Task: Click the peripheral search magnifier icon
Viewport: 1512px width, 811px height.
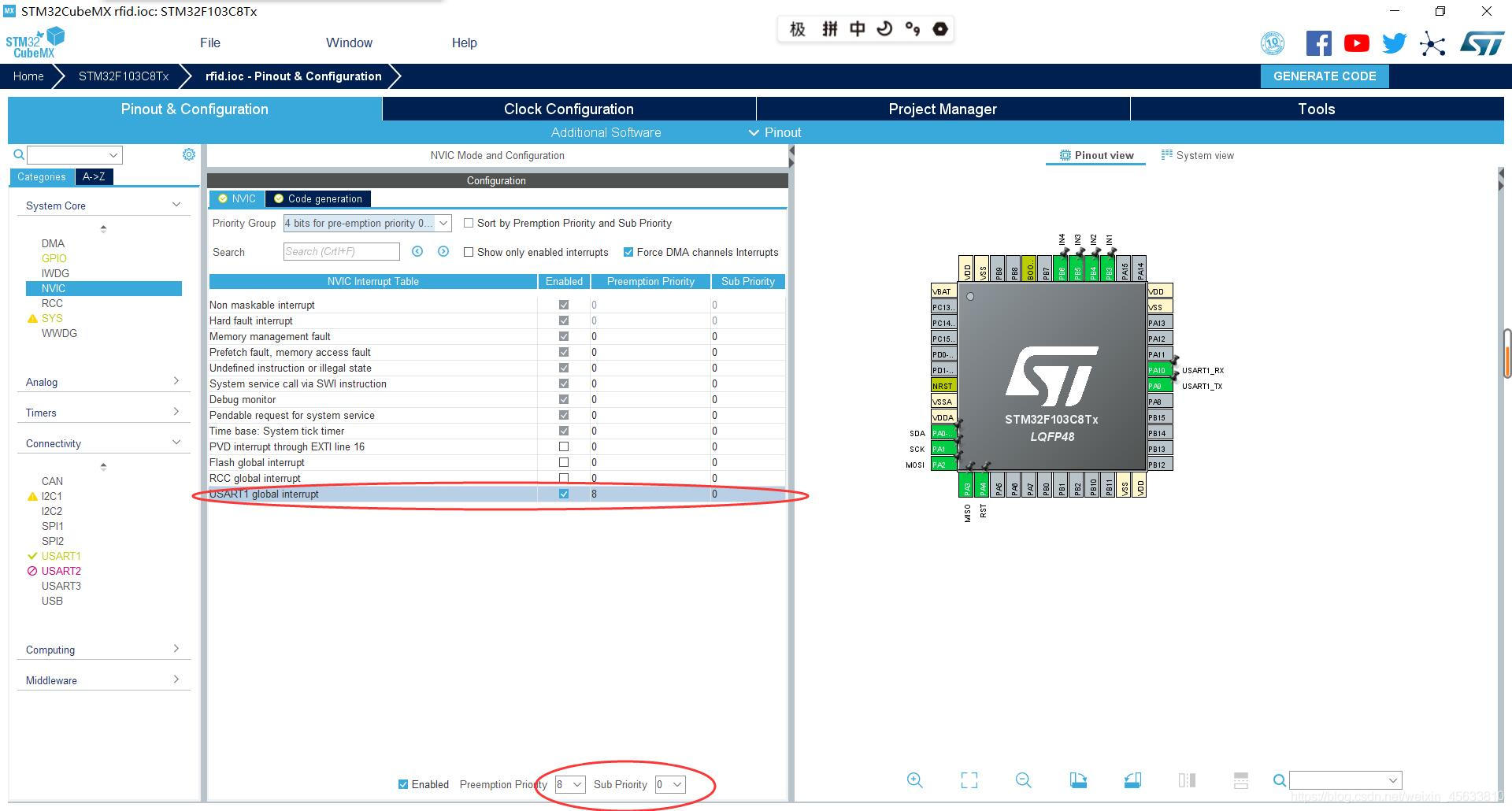Action: click(x=19, y=154)
